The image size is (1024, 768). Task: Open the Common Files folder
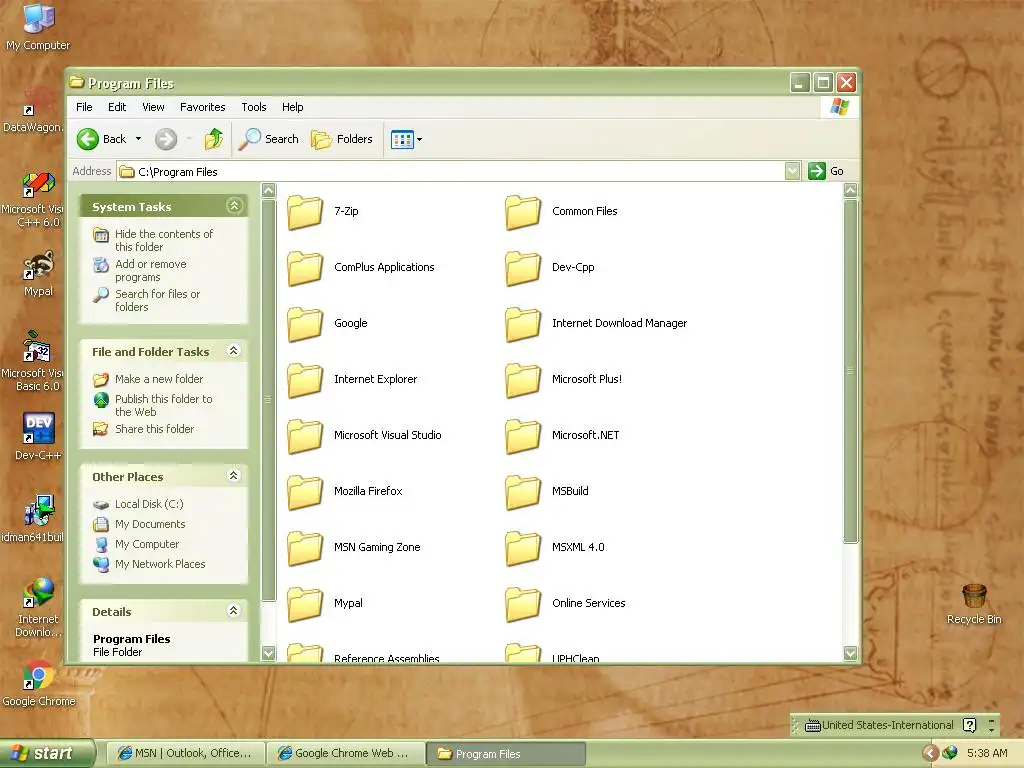pos(562,212)
